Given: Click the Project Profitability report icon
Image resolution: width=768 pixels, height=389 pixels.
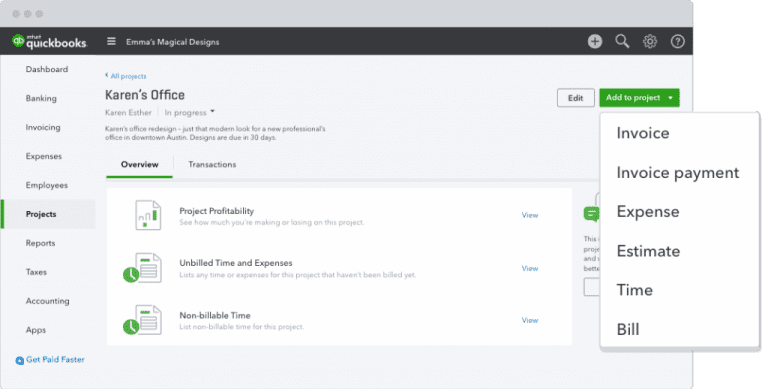Looking at the screenshot, I should 148,215.
